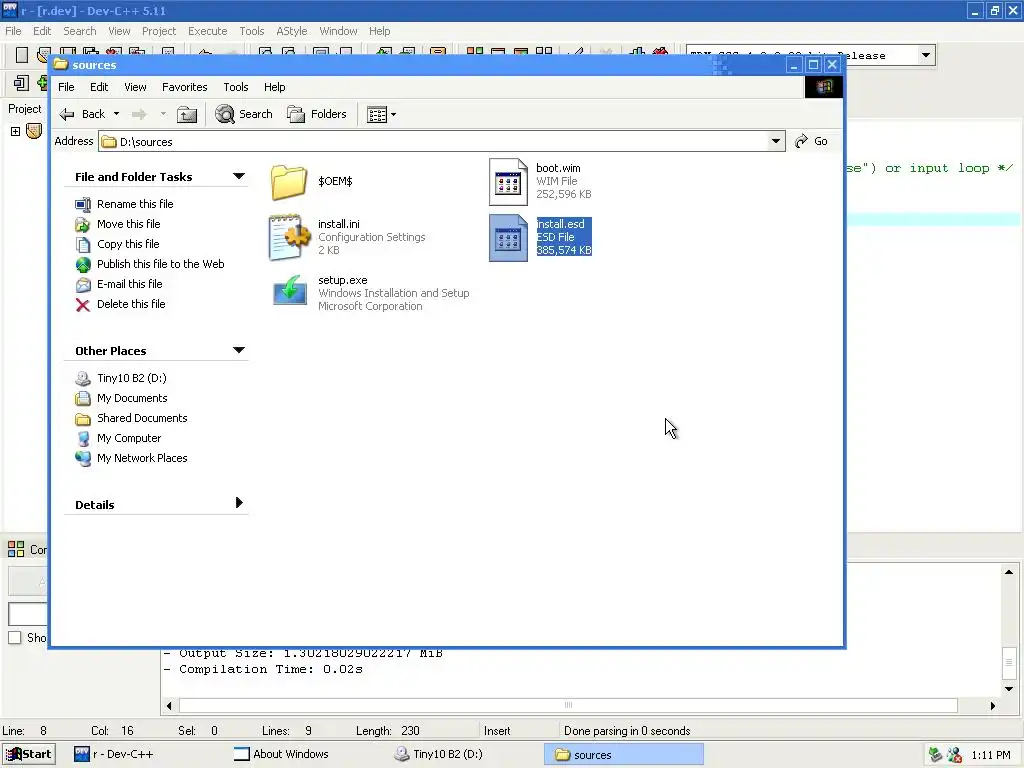The image size is (1024, 768).
Task: Click the Publish to Web globe icon
Action: click(x=83, y=264)
